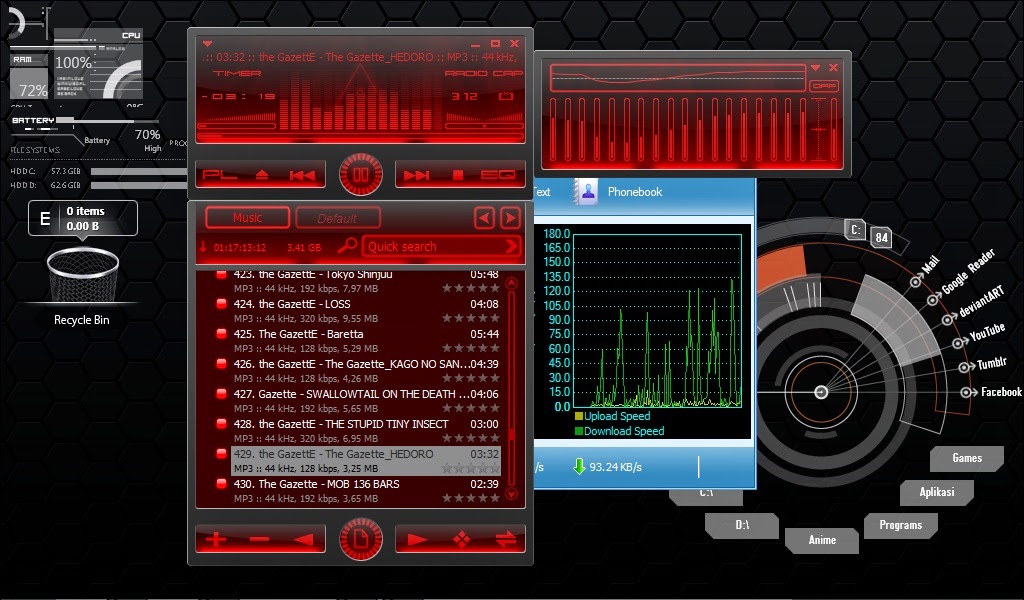The image size is (1024, 600).
Task: Switch to the Music playlist tab
Action: pyautogui.click(x=248, y=217)
